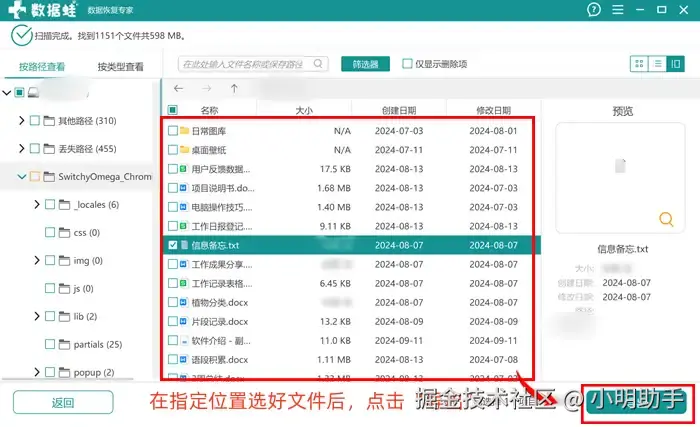
Task: Click the magnifier icon in preview pane
Action: [666, 219]
